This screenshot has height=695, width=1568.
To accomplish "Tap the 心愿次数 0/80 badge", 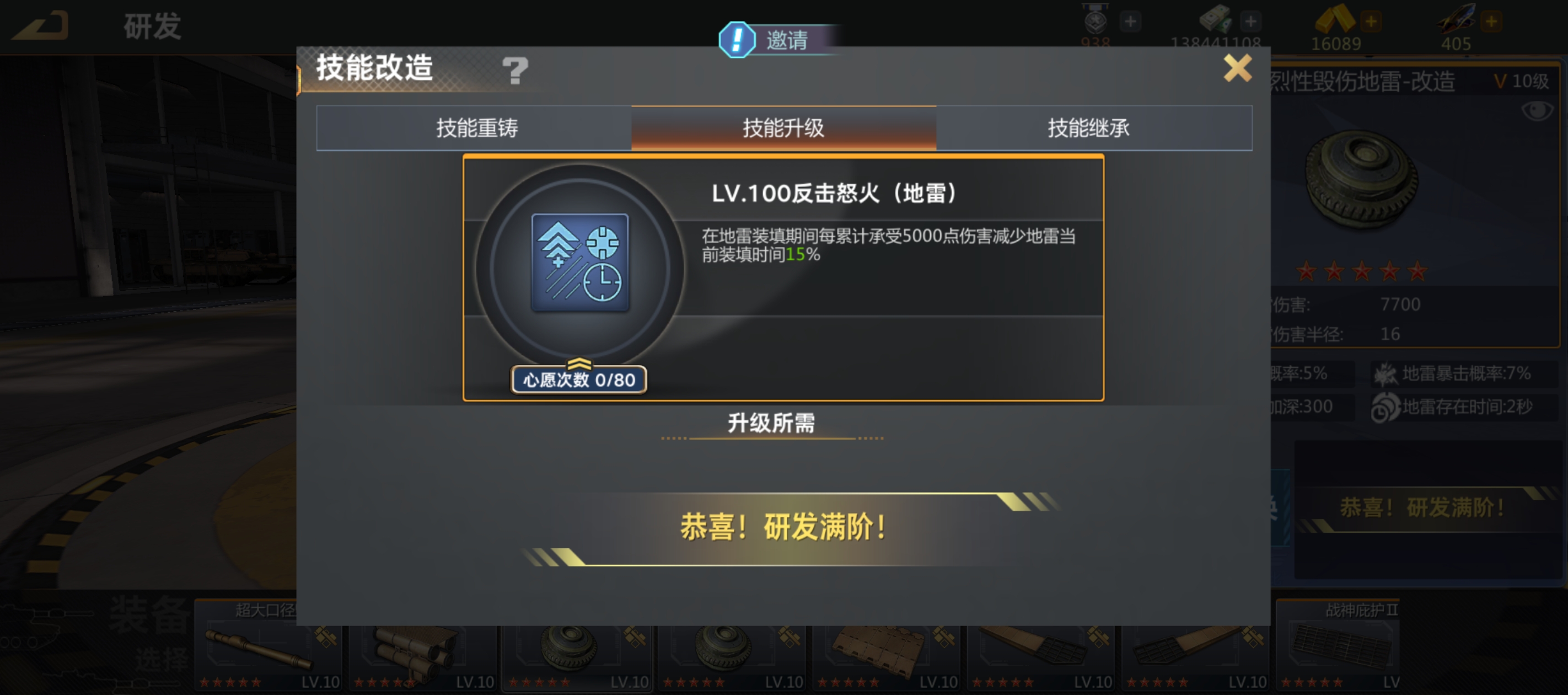I will 579,379.
